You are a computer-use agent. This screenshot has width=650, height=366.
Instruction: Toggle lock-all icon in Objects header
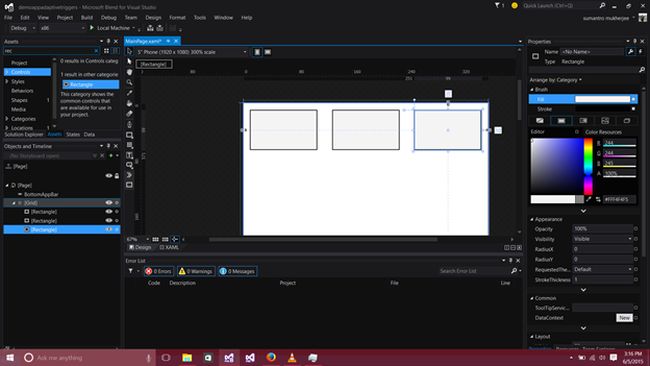[x=117, y=176]
